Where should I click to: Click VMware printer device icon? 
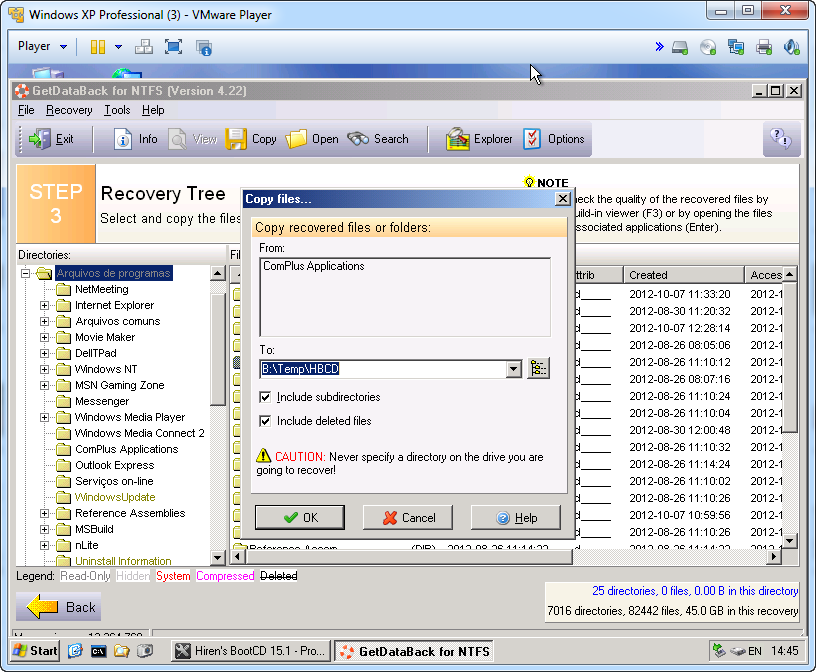click(x=764, y=47)
